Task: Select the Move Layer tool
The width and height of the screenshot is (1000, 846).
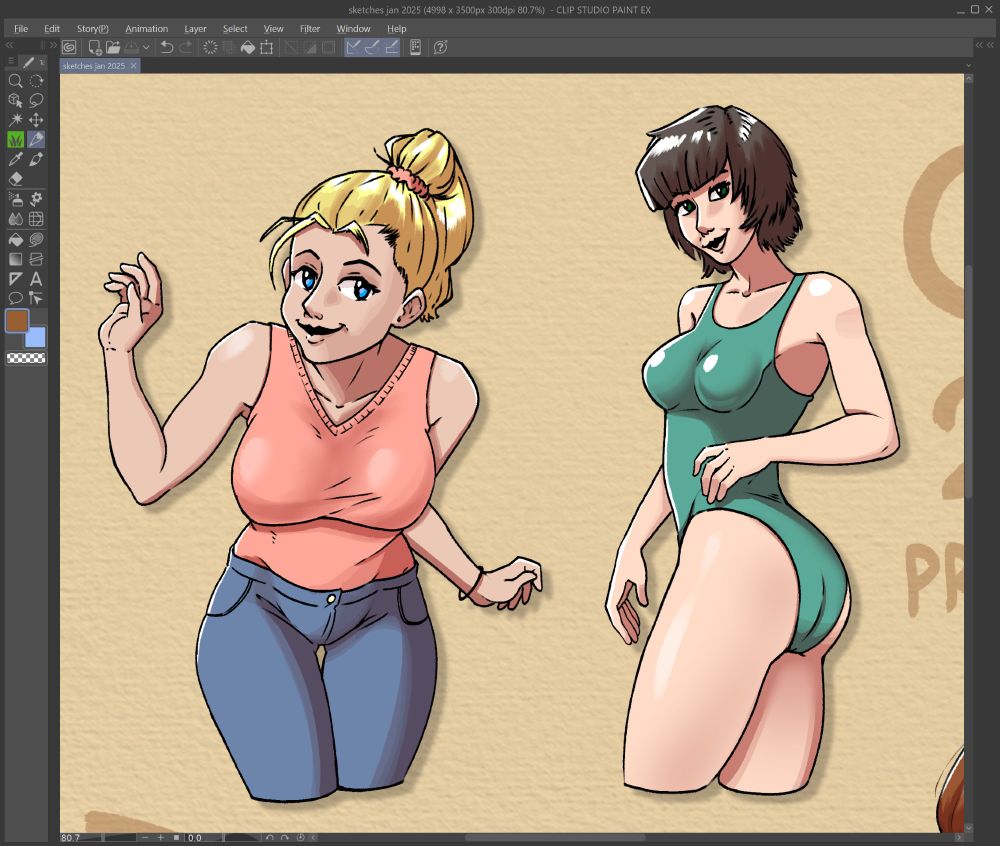Action: pyautogui.click(x=36, y=120)
